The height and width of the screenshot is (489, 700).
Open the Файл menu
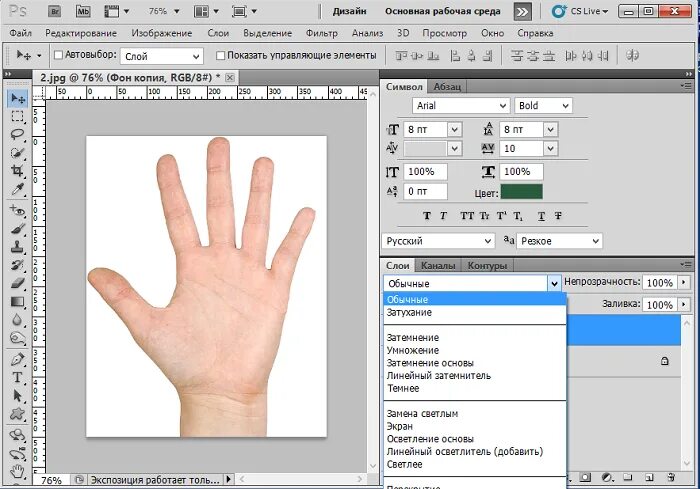[x=20, y=33]
